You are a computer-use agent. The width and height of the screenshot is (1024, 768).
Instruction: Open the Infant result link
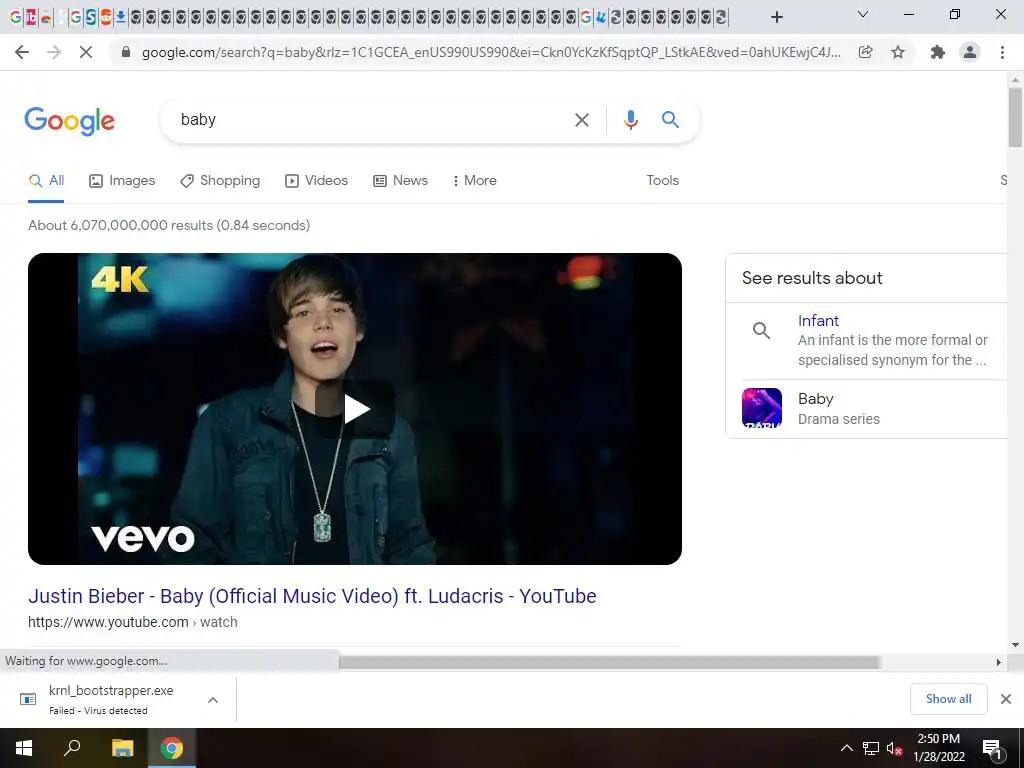click(818, 321)
